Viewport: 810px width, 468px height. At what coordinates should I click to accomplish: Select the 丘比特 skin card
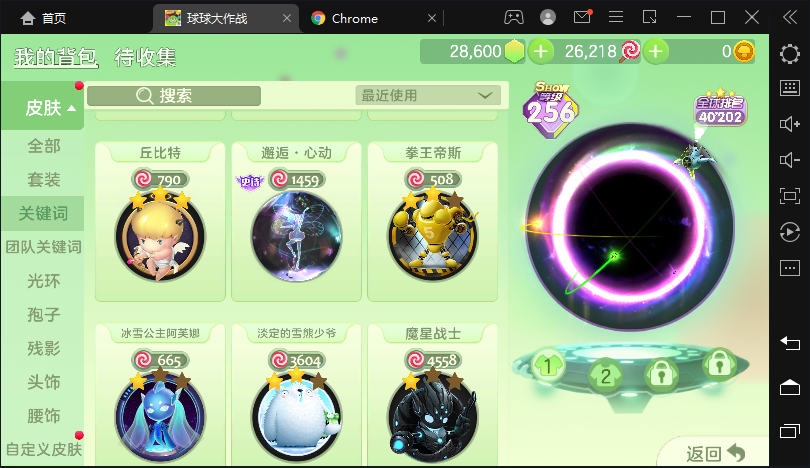(x=160, y=221)
